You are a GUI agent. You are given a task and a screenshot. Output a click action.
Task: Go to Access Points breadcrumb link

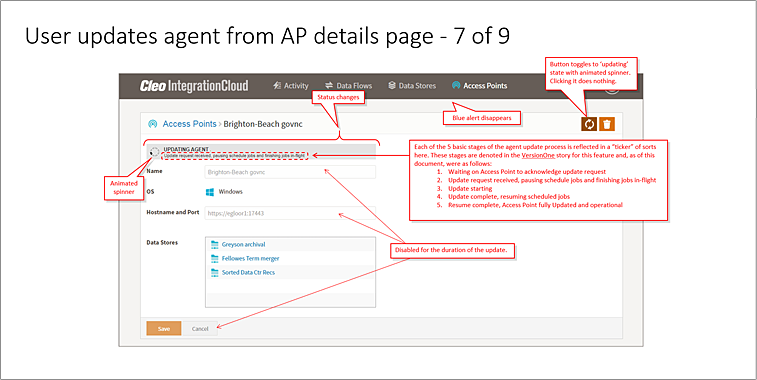pos(189,124)
